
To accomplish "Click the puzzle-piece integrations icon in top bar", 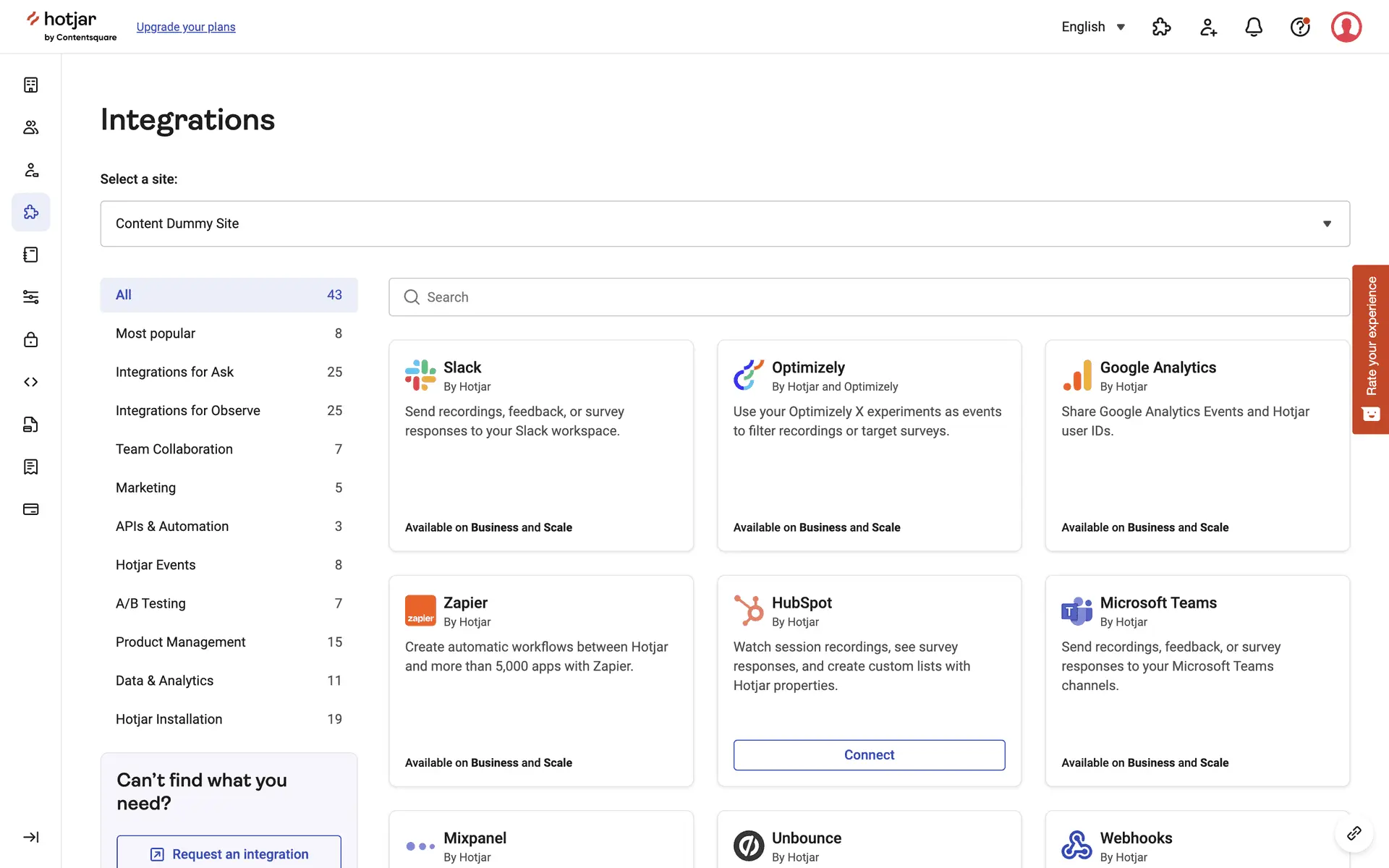I will [x=1161, y=27].
